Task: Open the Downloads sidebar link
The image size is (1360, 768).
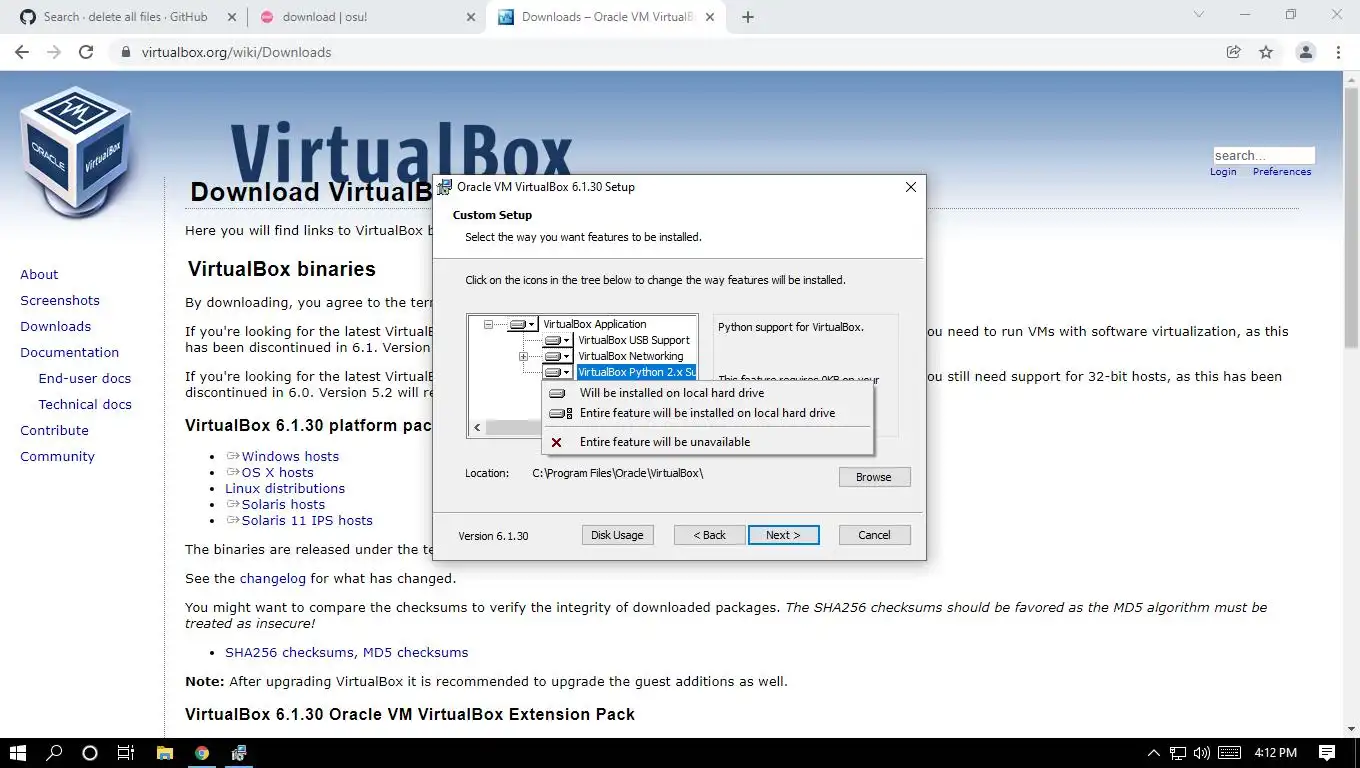Action: tap(56, 326)
